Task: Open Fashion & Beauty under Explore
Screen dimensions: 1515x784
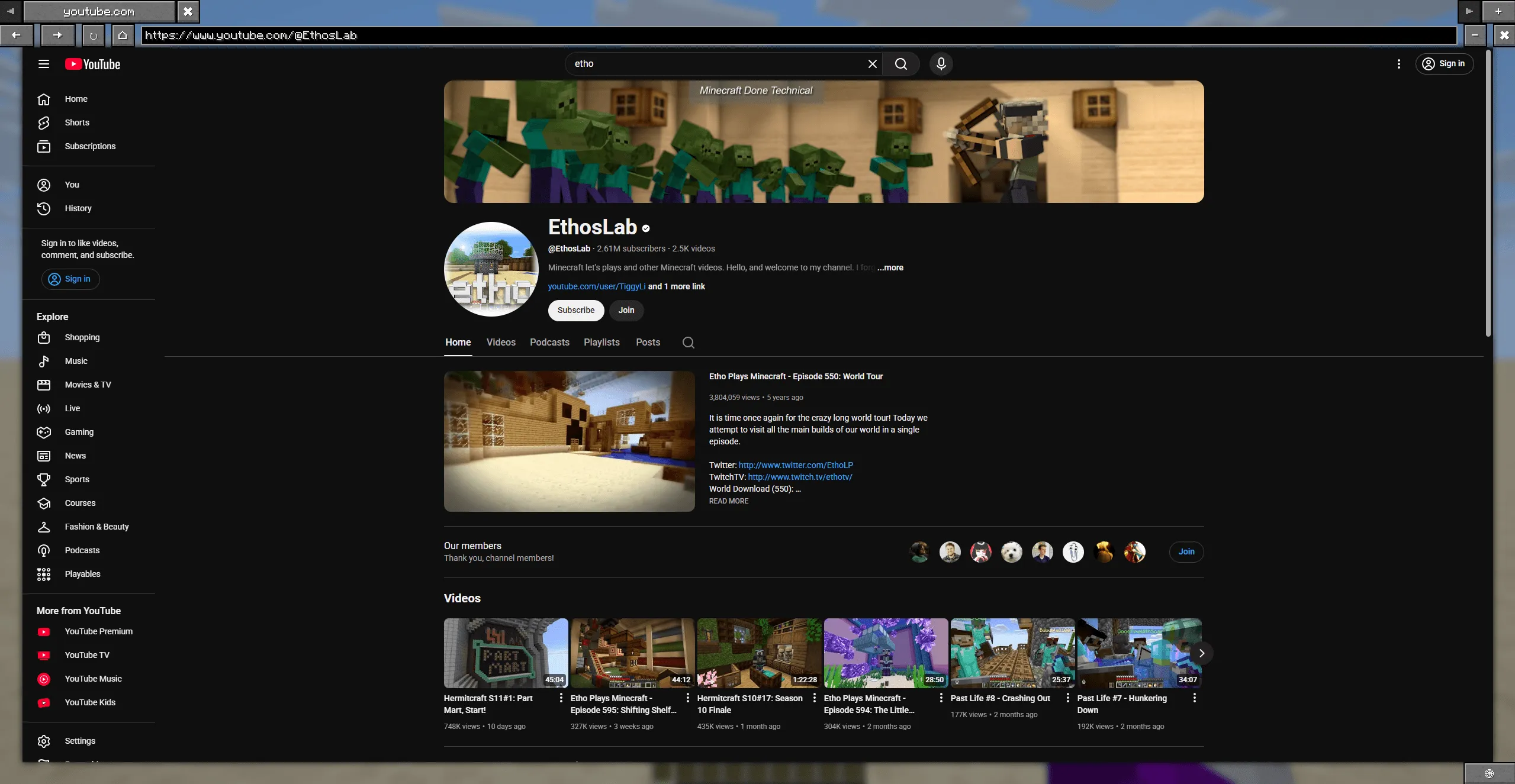Action: 89,527
